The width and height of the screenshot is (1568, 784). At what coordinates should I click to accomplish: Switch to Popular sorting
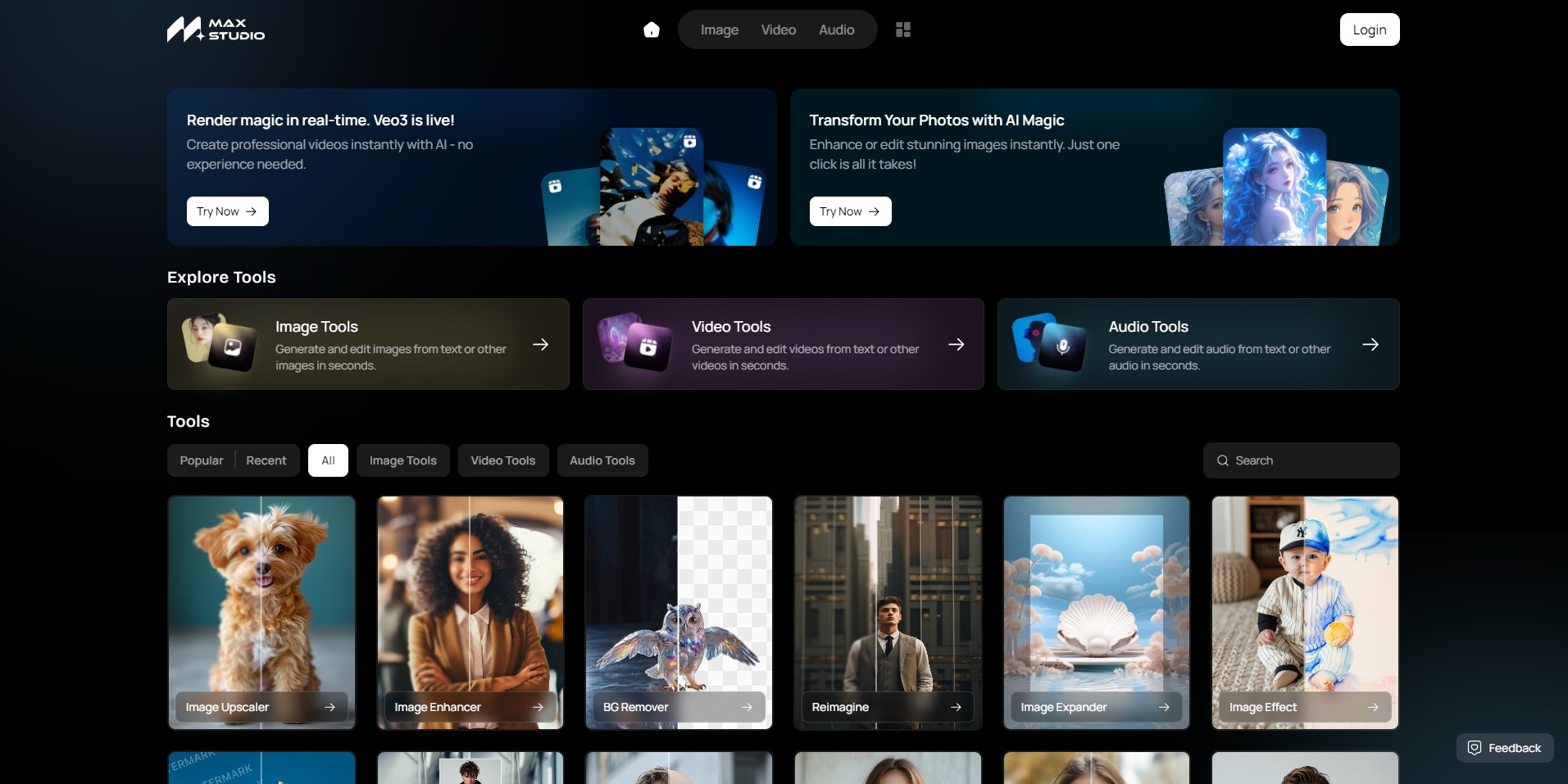[x=202, y=460]
